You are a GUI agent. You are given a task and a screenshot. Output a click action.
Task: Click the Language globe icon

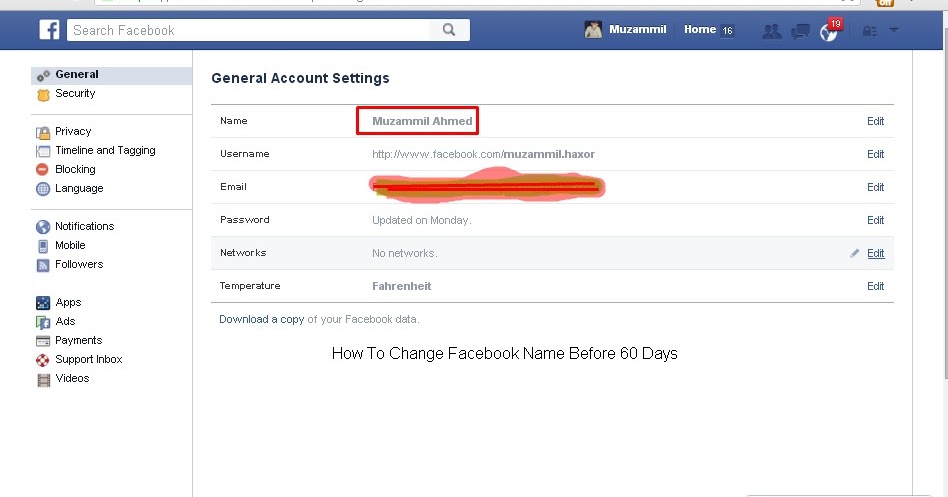tap(42, 189)
